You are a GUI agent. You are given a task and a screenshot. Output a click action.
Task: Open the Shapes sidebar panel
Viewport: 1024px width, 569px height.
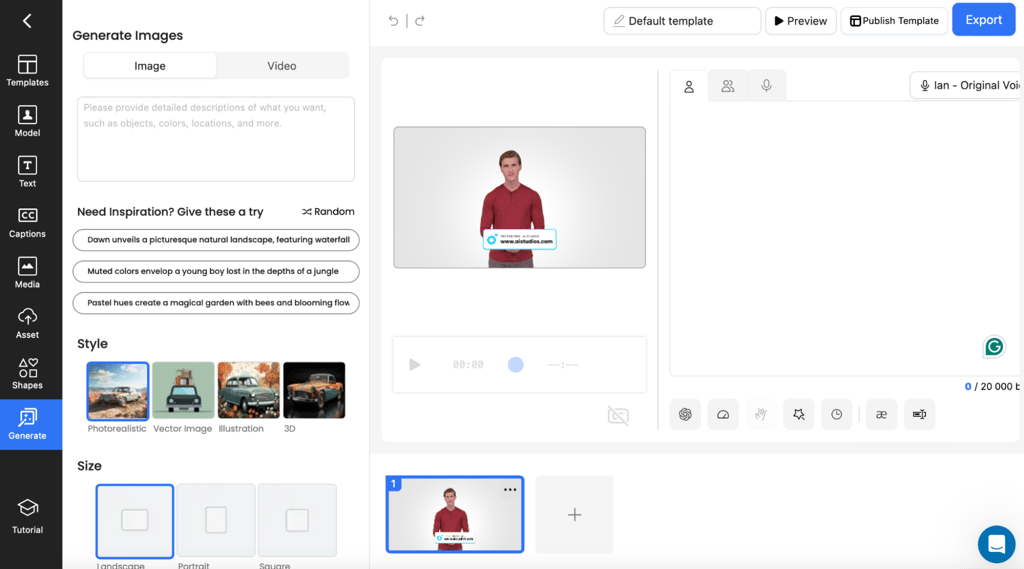(27, 374)
